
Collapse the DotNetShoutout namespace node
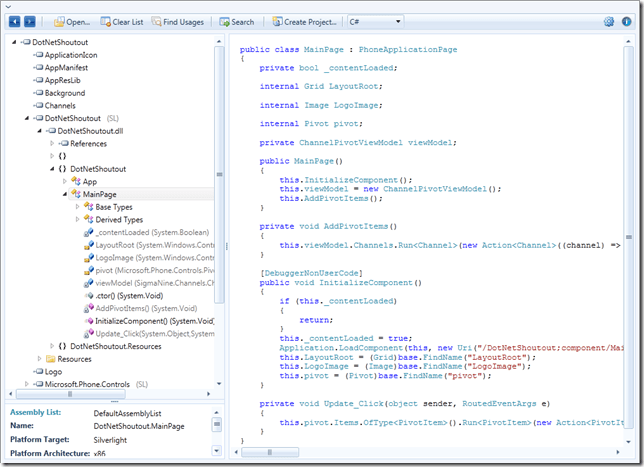click(x=52, y=169)
